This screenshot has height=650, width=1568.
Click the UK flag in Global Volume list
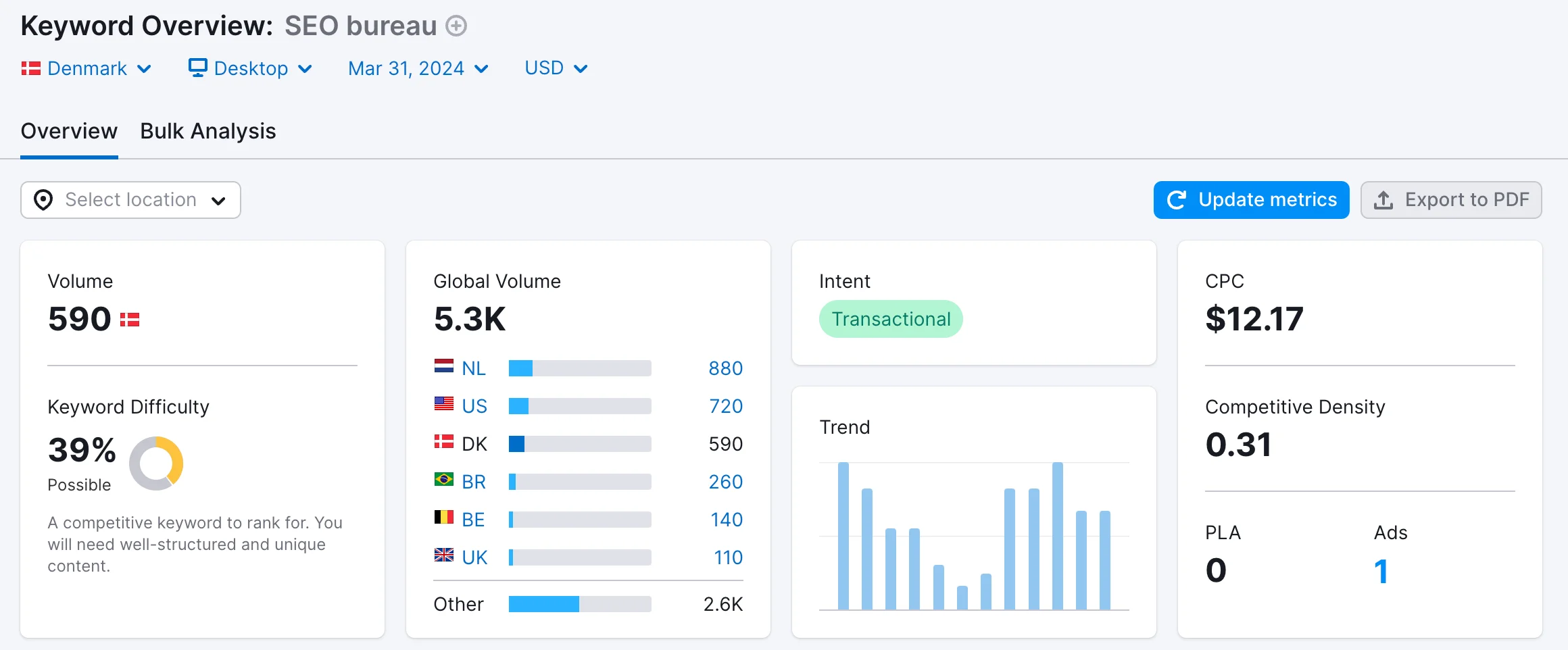coord(443,557)
